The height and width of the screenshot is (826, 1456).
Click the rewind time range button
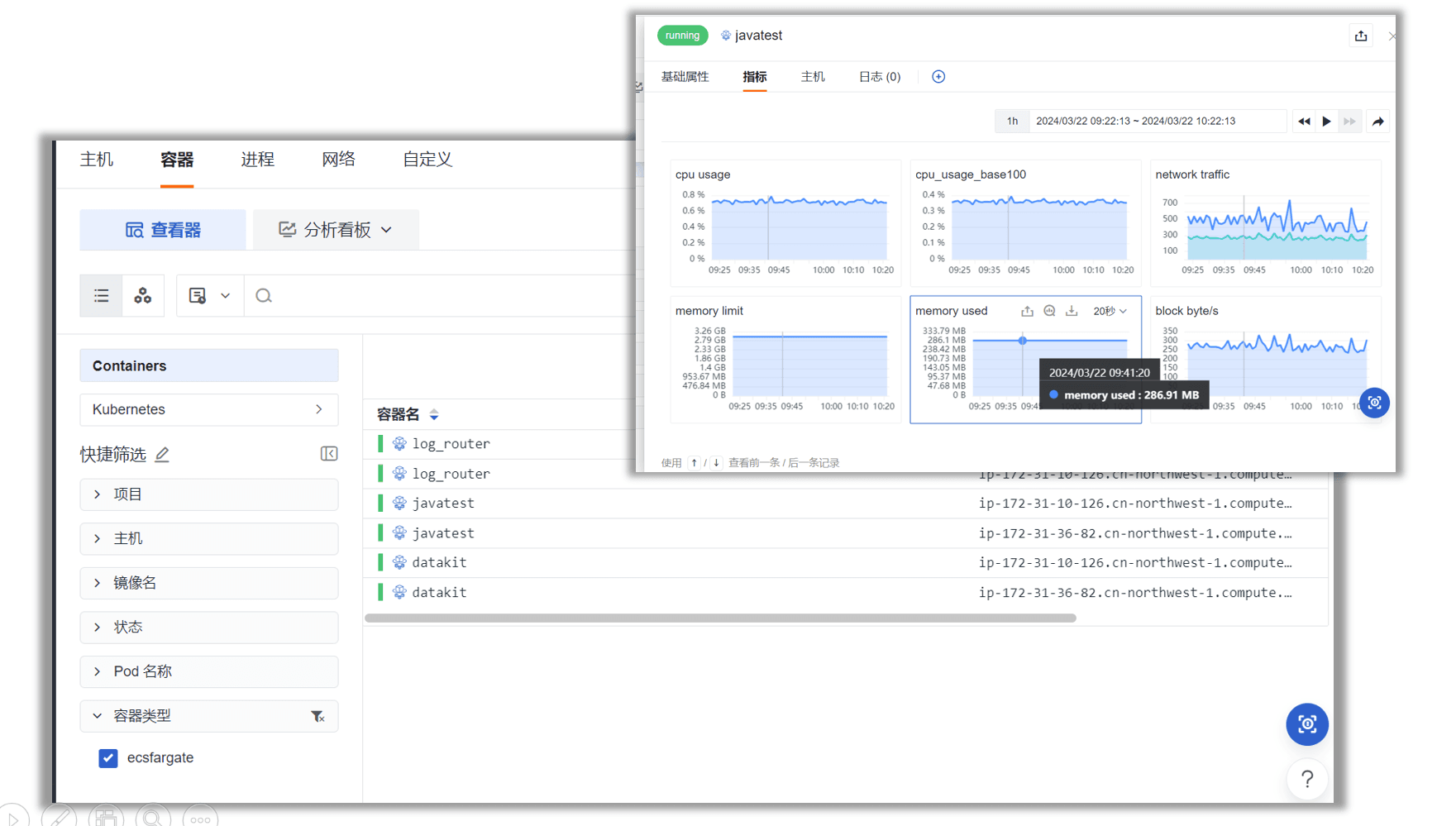(1304, 122)
